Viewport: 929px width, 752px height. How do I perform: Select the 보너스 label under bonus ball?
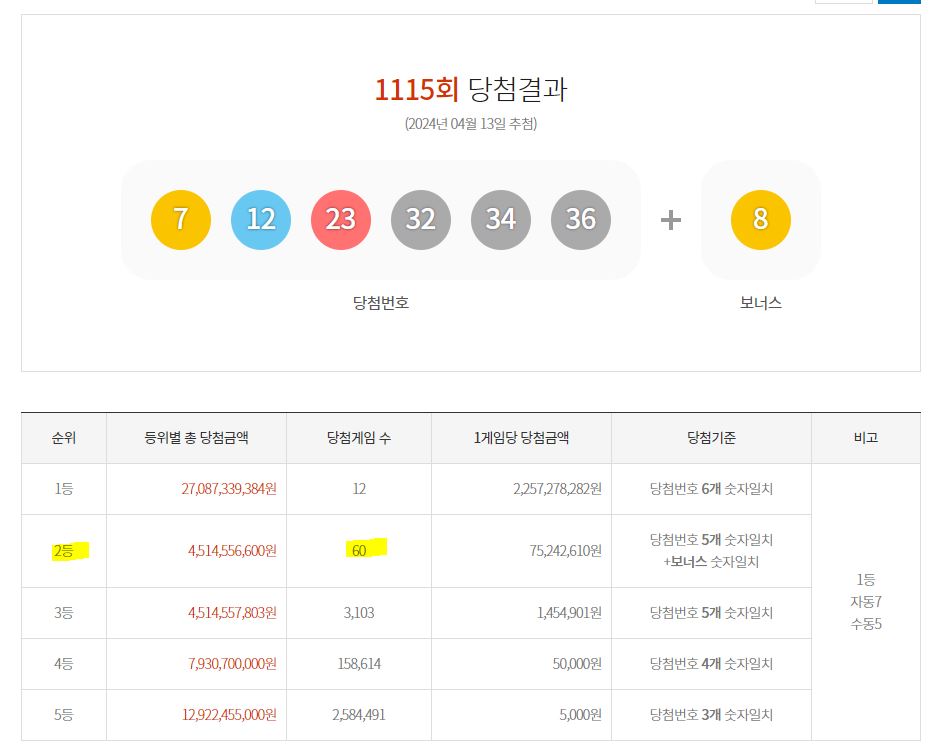coord(760,303)
